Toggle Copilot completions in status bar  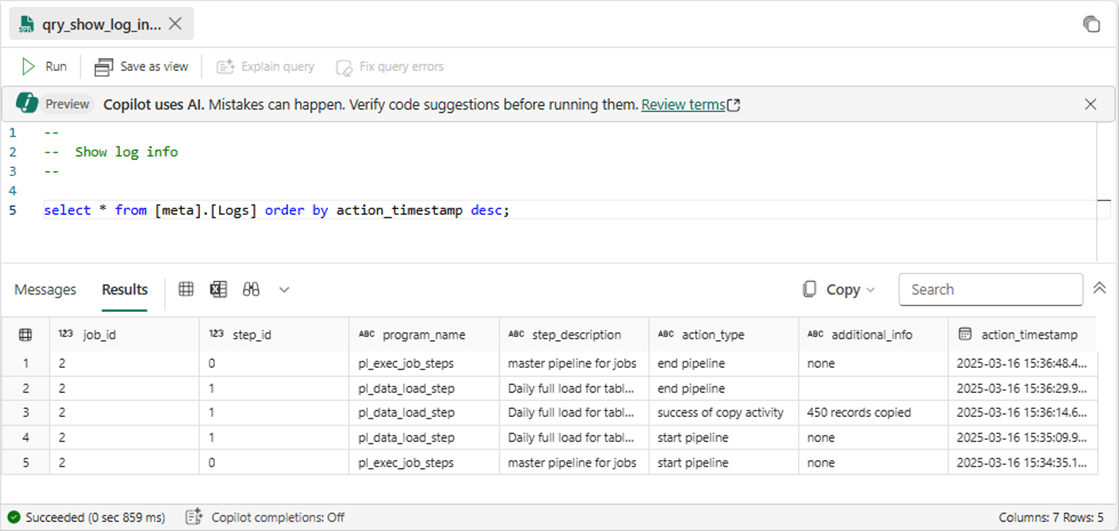click(x=264, y=517)
